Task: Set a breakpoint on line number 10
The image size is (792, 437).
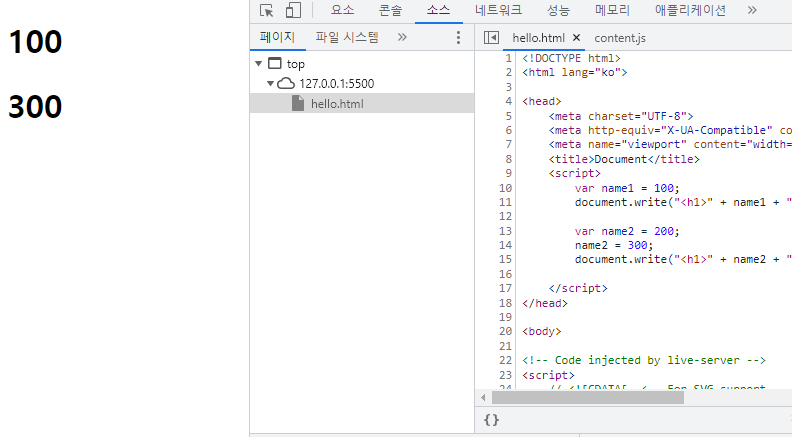Action: (506, 188)
